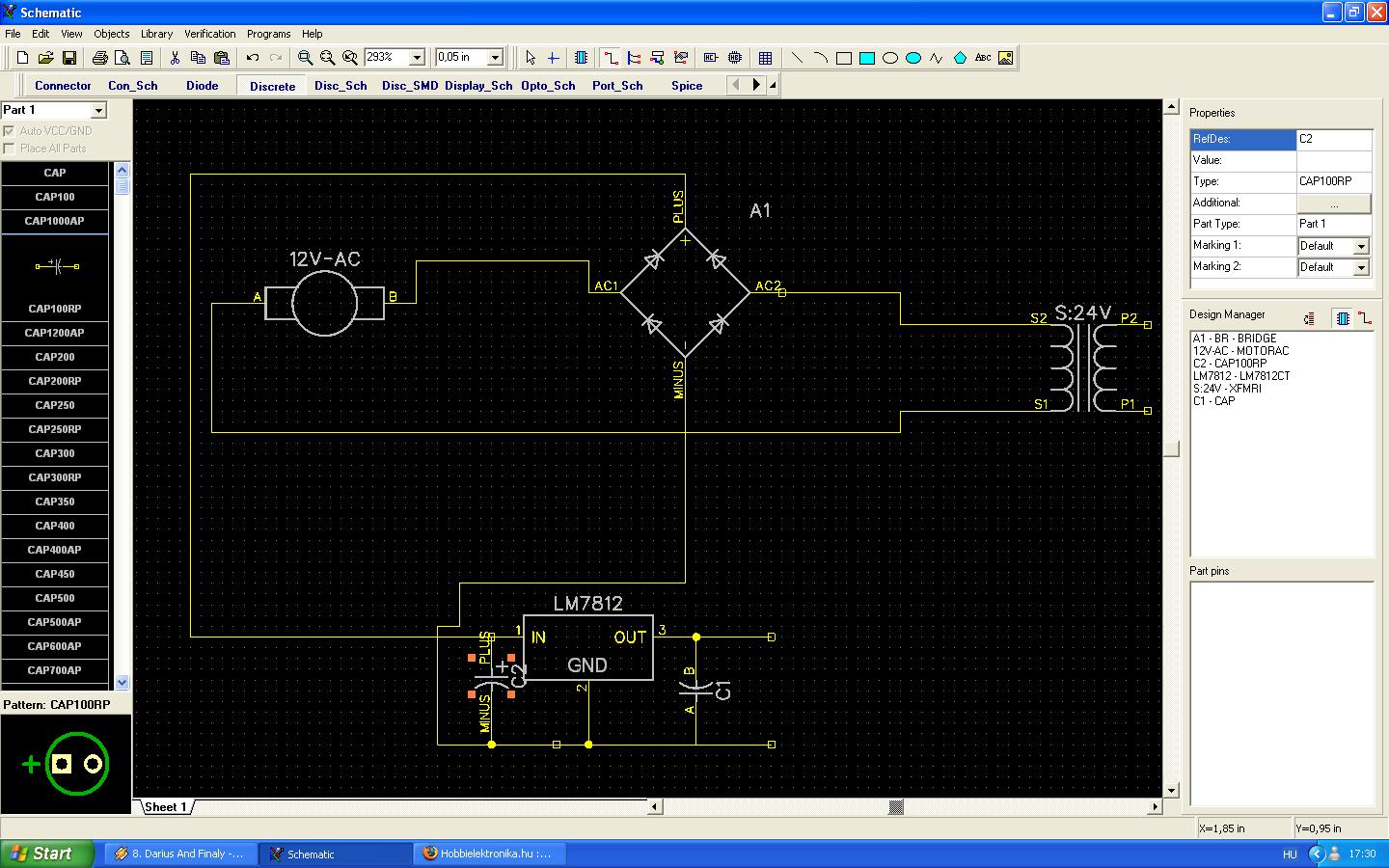Screen dimensions: 1389x868
Task: Choose the Line drawing tool
Action: click(797, 58)
